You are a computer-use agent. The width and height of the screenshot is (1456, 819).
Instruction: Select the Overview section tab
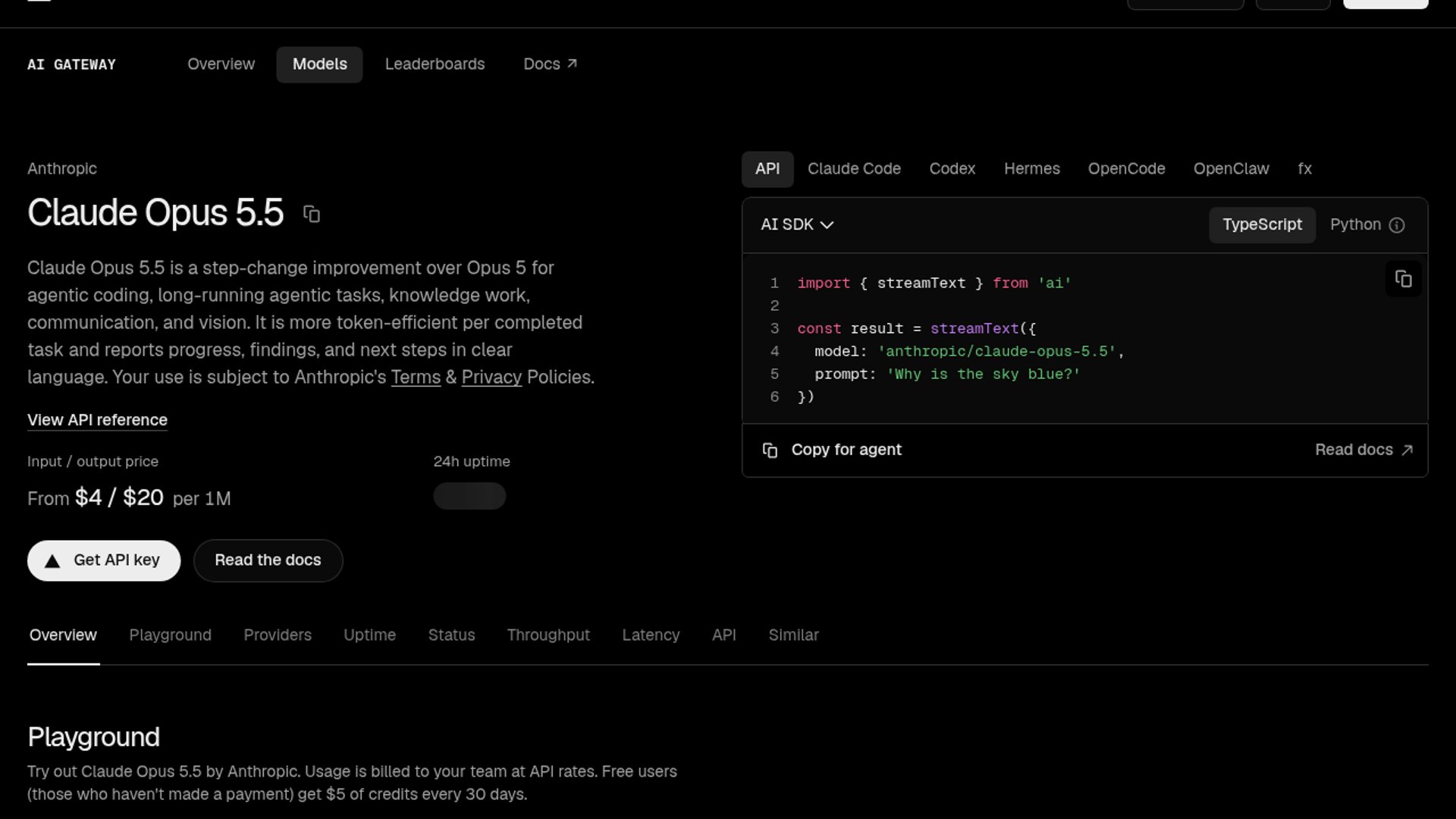(63, 635)
